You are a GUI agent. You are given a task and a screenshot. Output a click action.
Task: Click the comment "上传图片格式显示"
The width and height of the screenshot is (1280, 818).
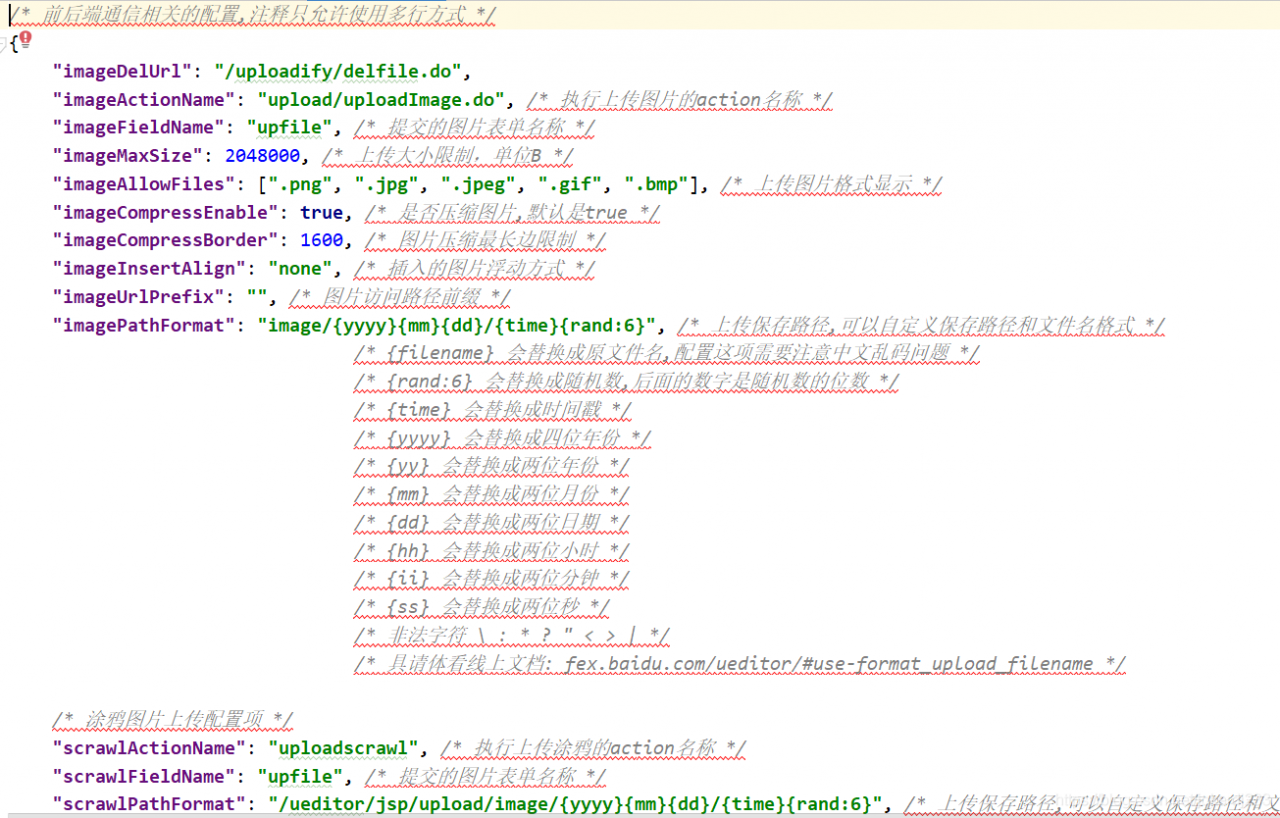tap(831, 184)
